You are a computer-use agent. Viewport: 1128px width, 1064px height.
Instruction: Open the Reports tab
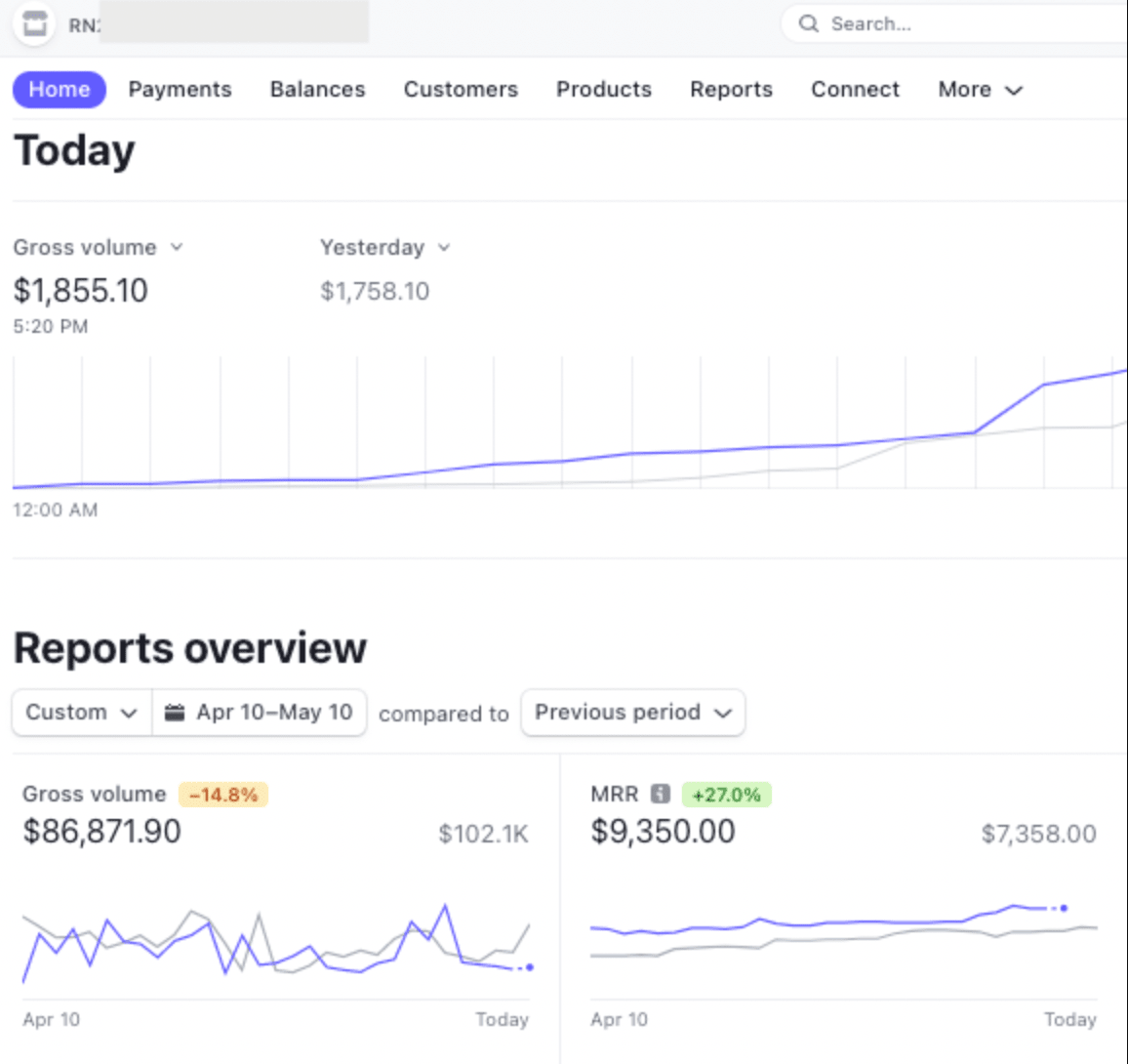coord(731,89)
